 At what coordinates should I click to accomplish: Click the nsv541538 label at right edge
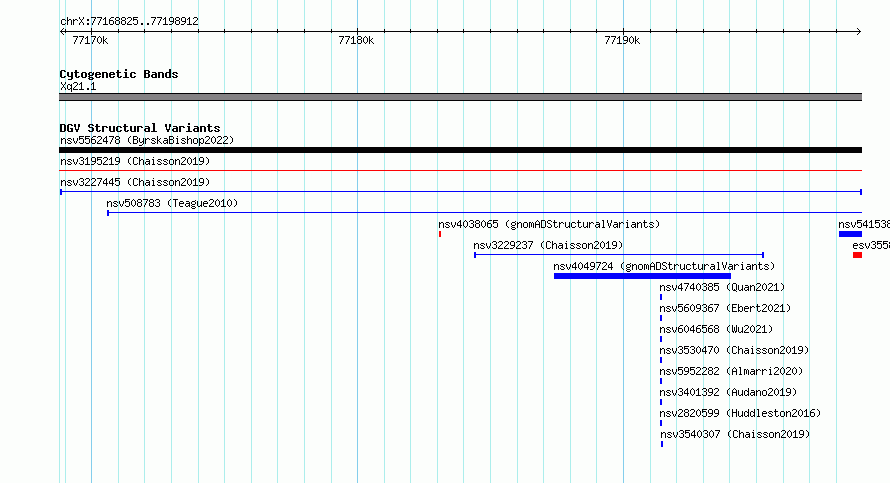tap(864, 224)
